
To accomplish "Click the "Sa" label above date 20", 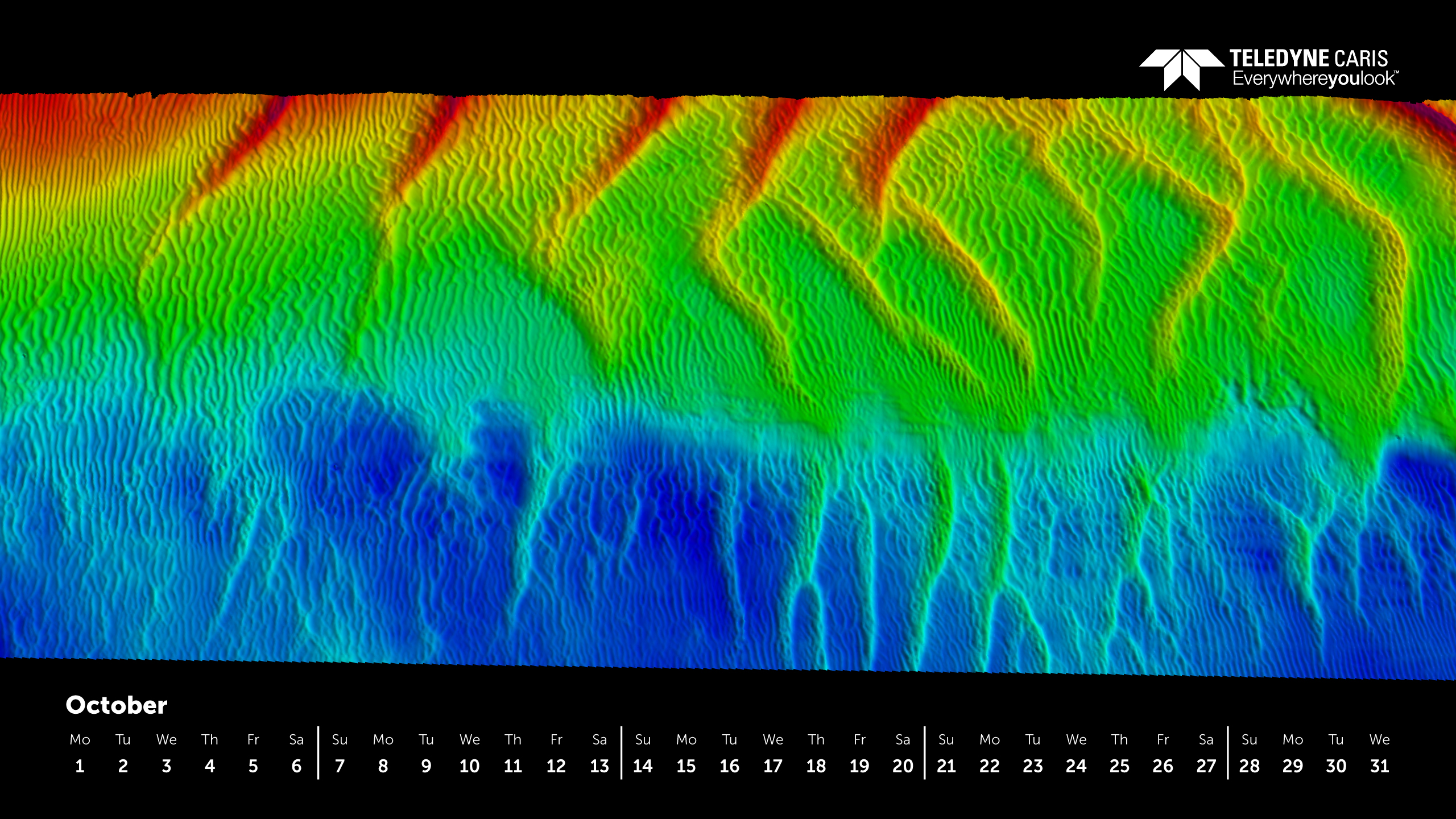I will click(x=903, y=739).
